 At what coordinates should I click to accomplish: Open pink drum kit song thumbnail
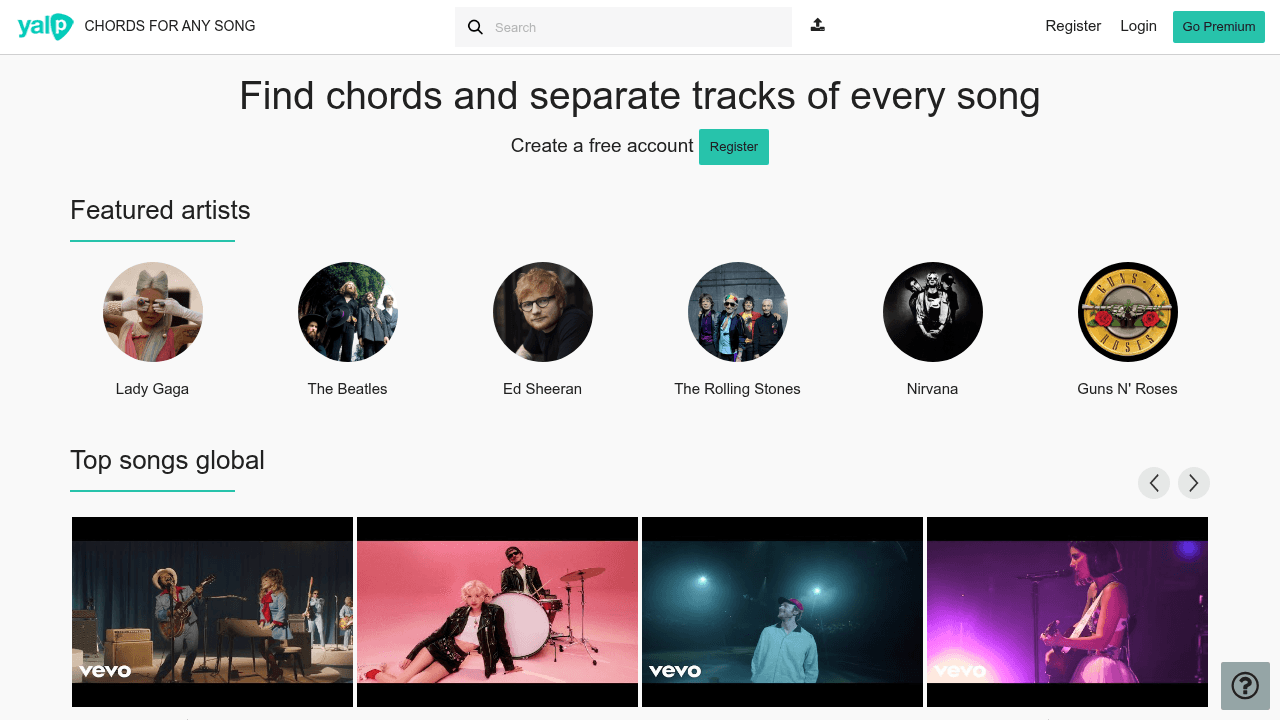(497, 612)
